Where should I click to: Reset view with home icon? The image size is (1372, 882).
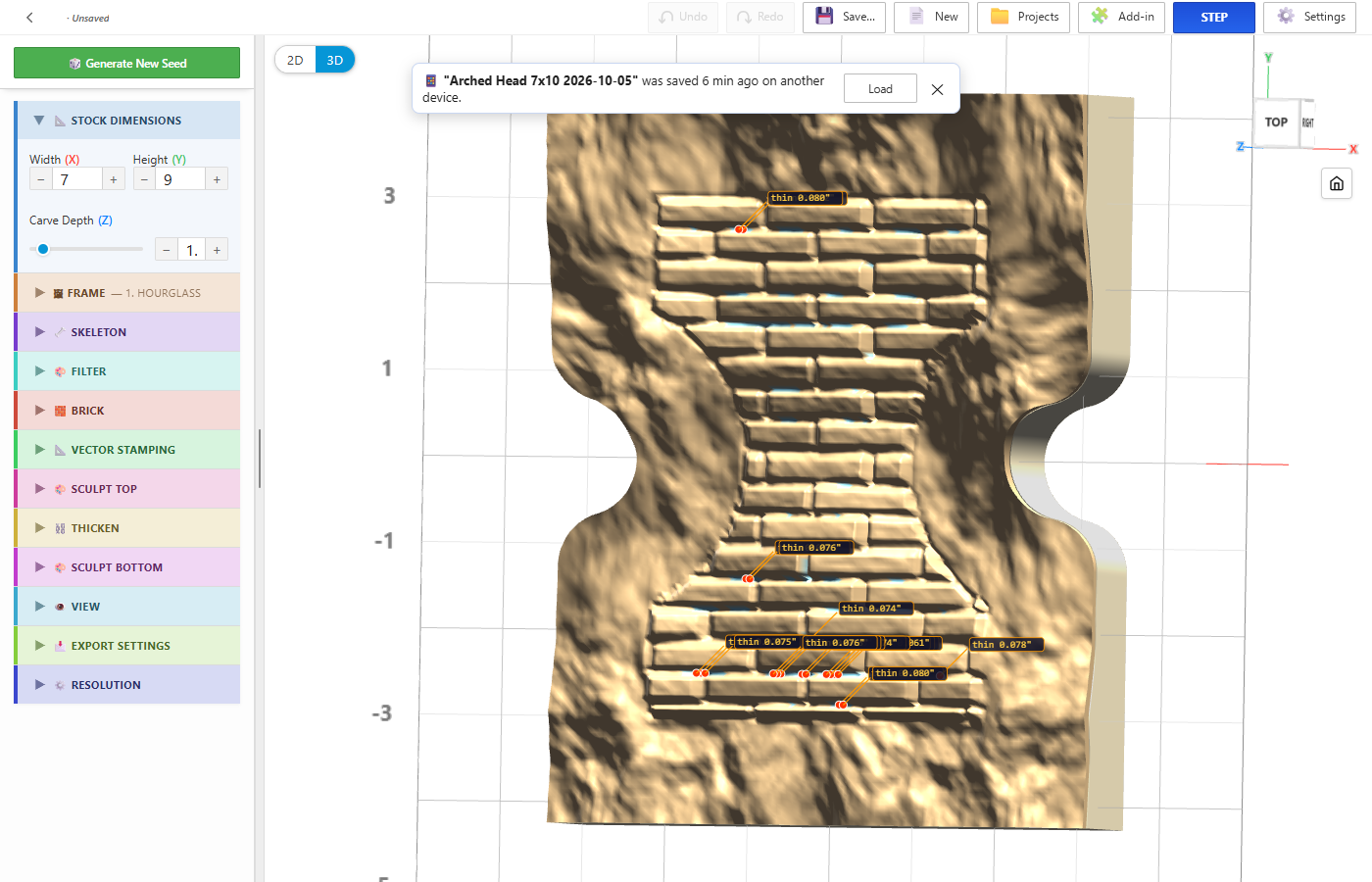point(1337,183)
